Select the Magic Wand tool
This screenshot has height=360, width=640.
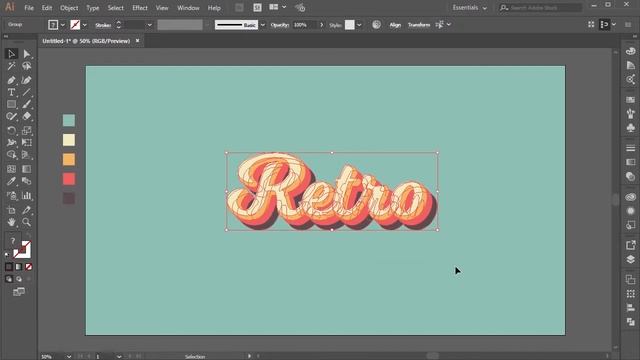coord(11,66)
